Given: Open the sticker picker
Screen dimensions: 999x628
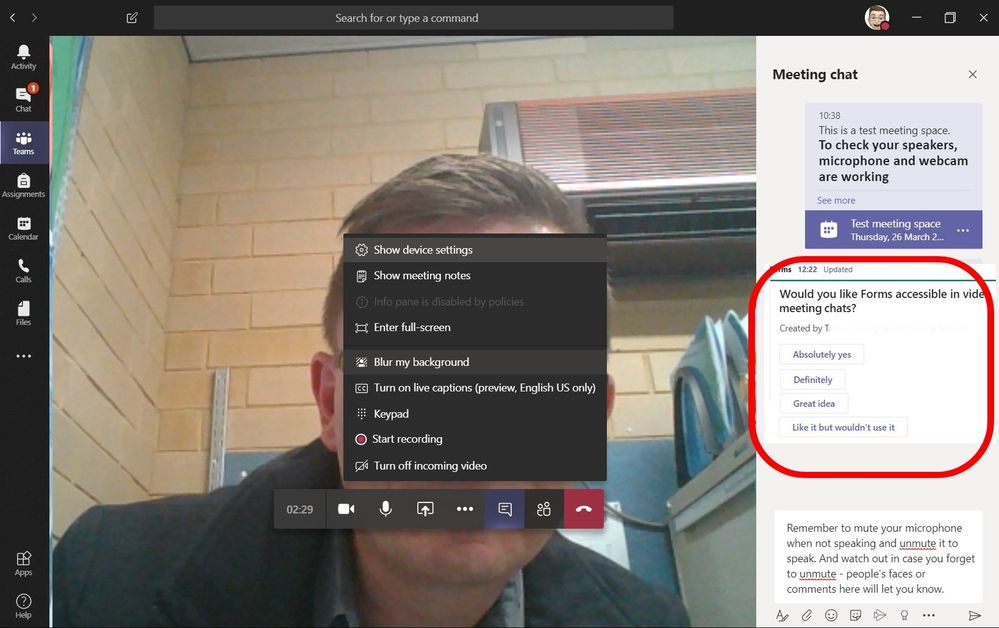Looking at the screenshot, I should click(855, 615).
